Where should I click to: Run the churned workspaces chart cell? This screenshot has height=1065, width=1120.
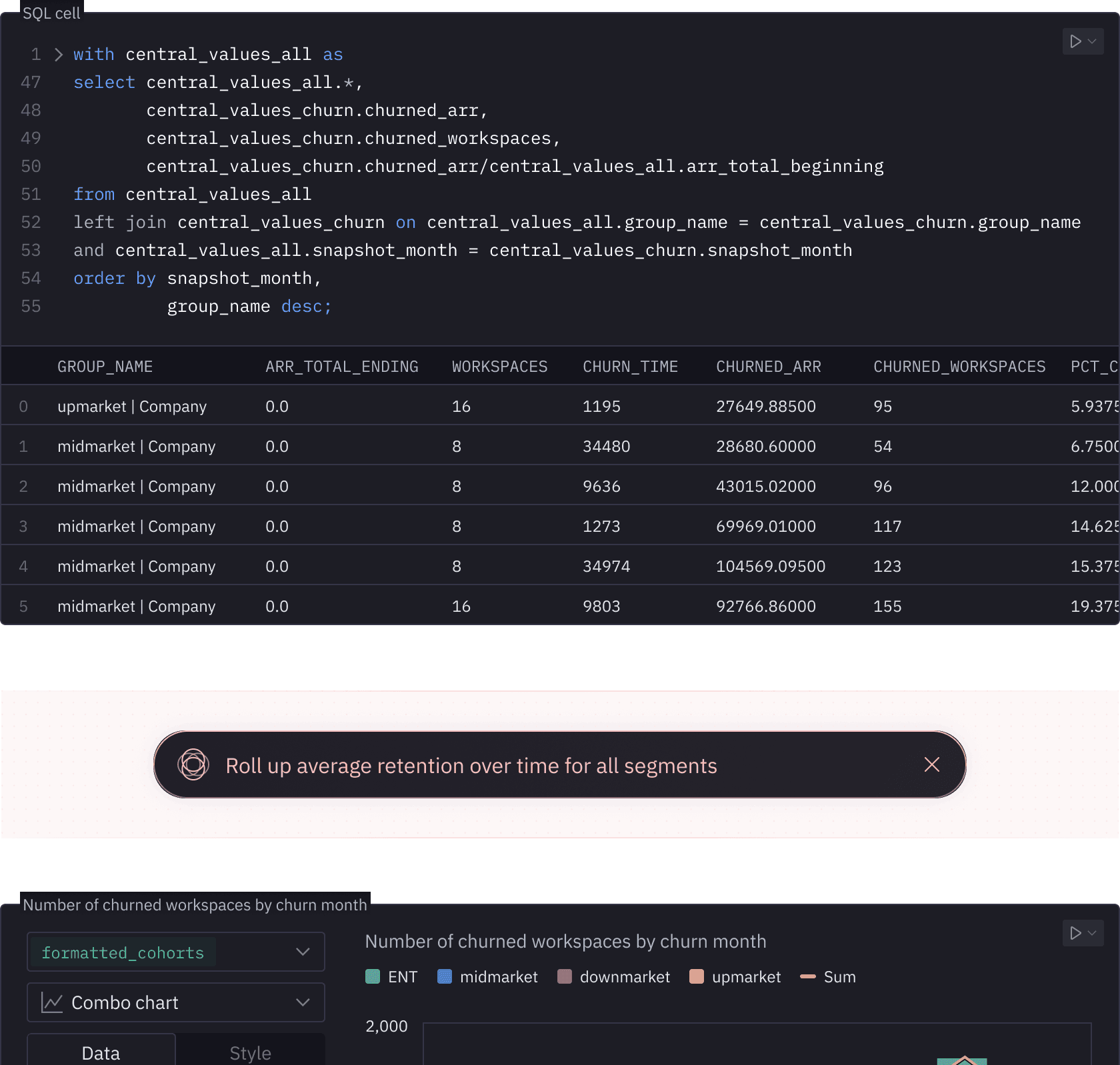coord(1075,933)
